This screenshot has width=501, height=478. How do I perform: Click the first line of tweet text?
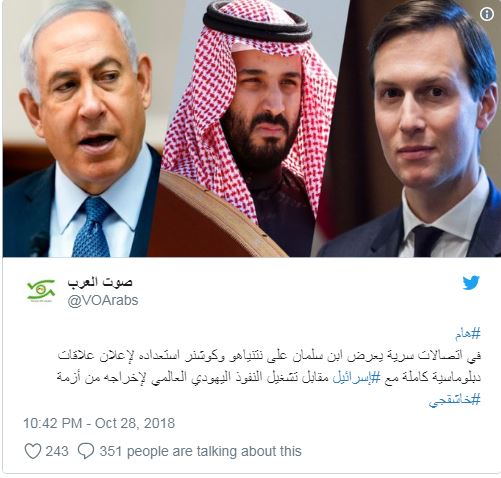[269, 356]
